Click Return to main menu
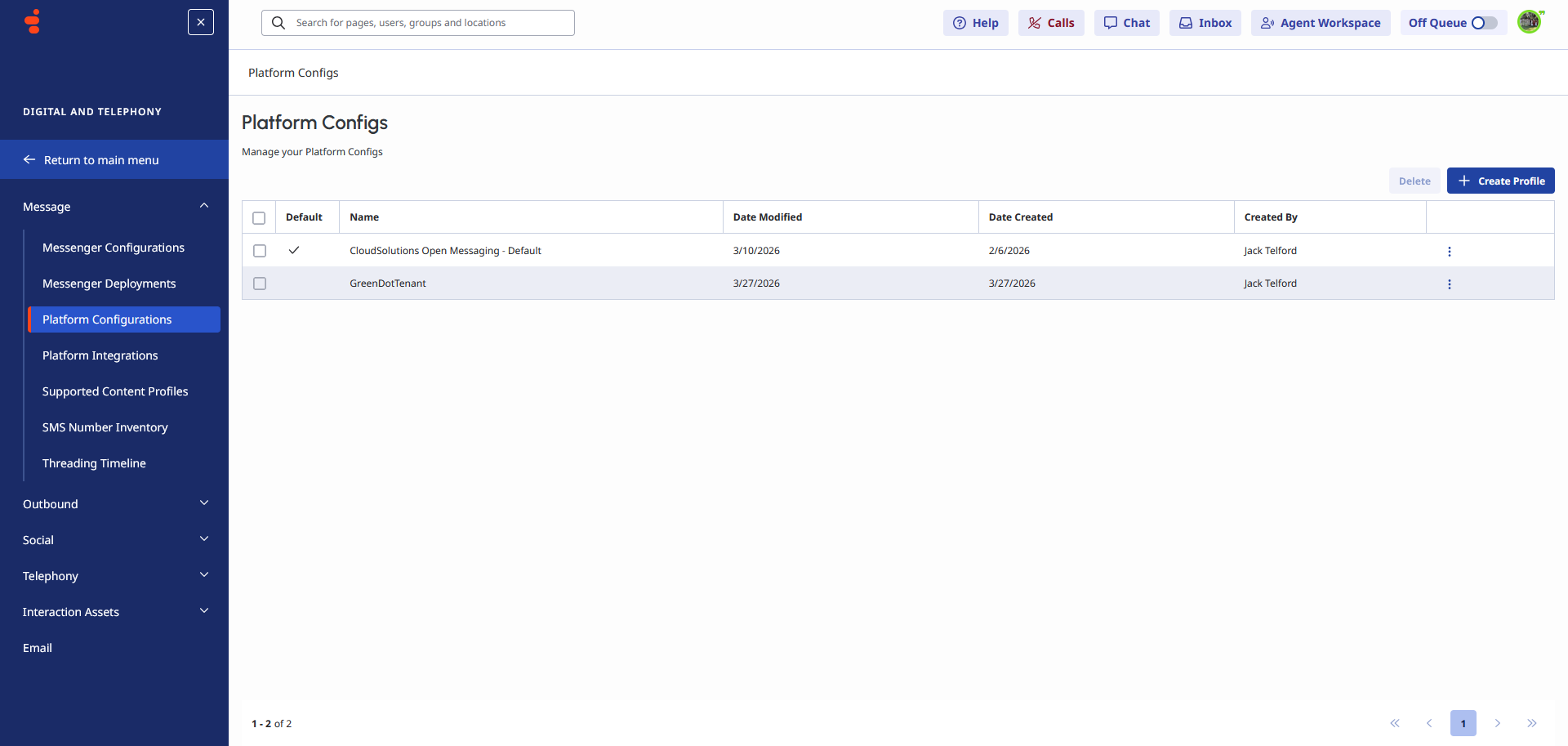Screen dimensions: 1568x746 (102, 159)
